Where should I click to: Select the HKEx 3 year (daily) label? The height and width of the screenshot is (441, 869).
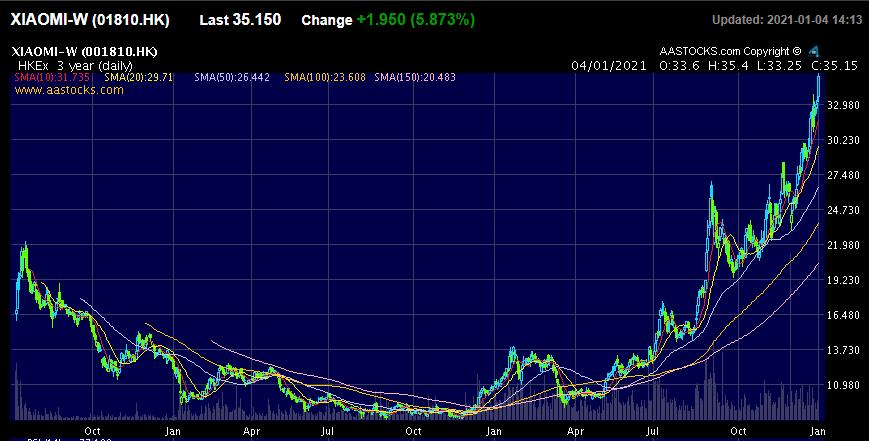pyautogui.click(x=65, y=64)
